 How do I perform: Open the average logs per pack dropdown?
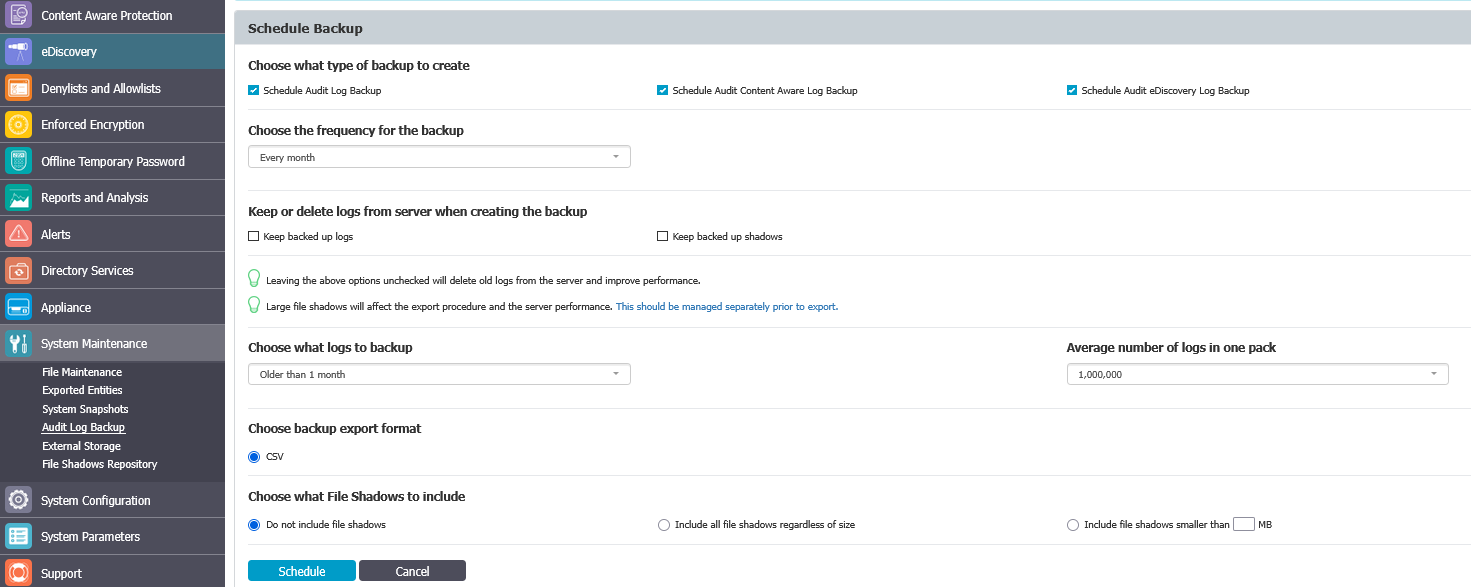click(1256, 373)
